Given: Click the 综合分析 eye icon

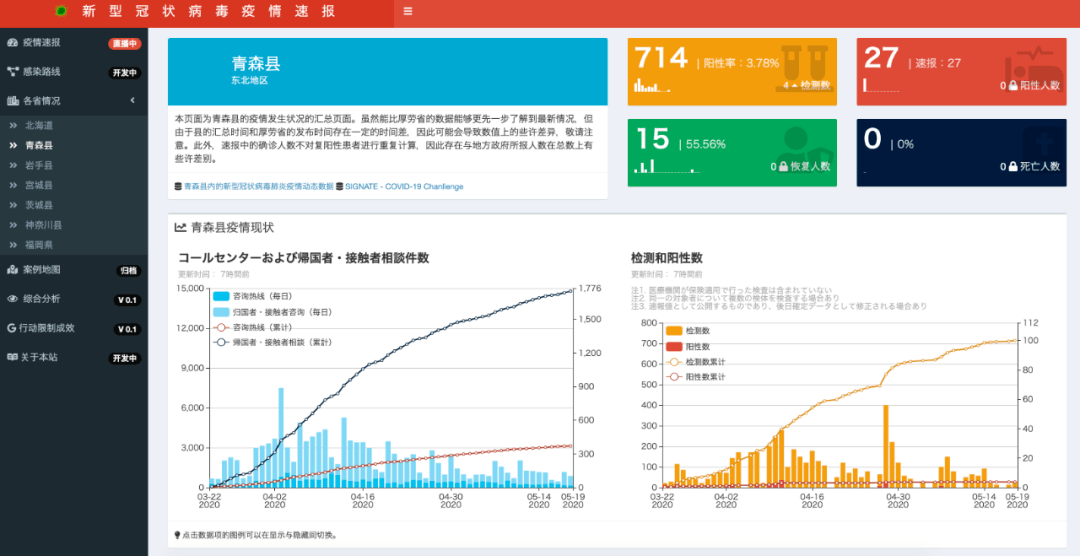Looking at the screenshot, I should [12, 299].
